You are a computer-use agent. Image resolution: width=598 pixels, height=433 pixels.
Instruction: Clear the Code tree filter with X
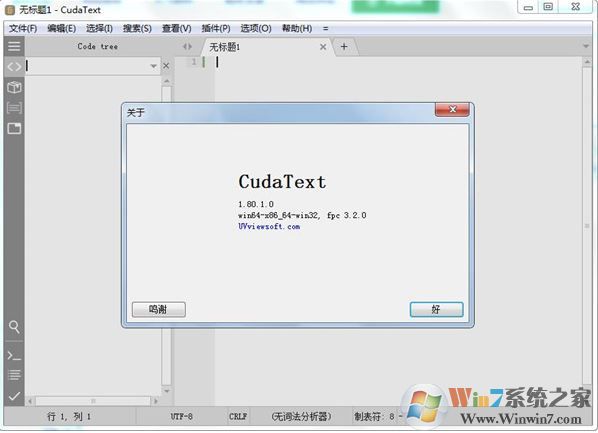pyautogui.click(x=166, y=66)
